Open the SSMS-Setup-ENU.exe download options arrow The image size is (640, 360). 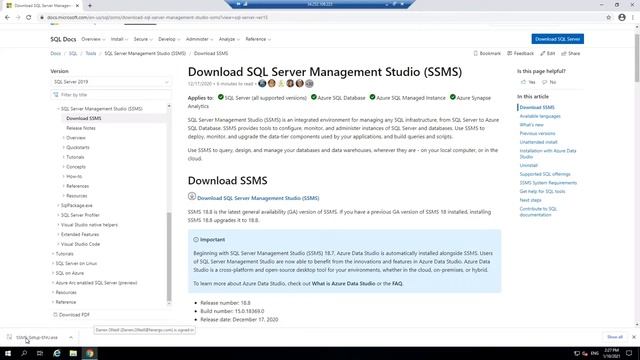pyautogui.click(x=71, y=338)
